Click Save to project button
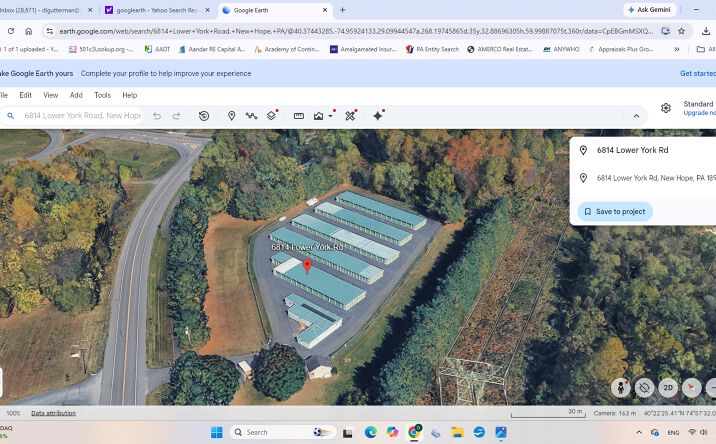Screen dimensions: 716x444 615,211
